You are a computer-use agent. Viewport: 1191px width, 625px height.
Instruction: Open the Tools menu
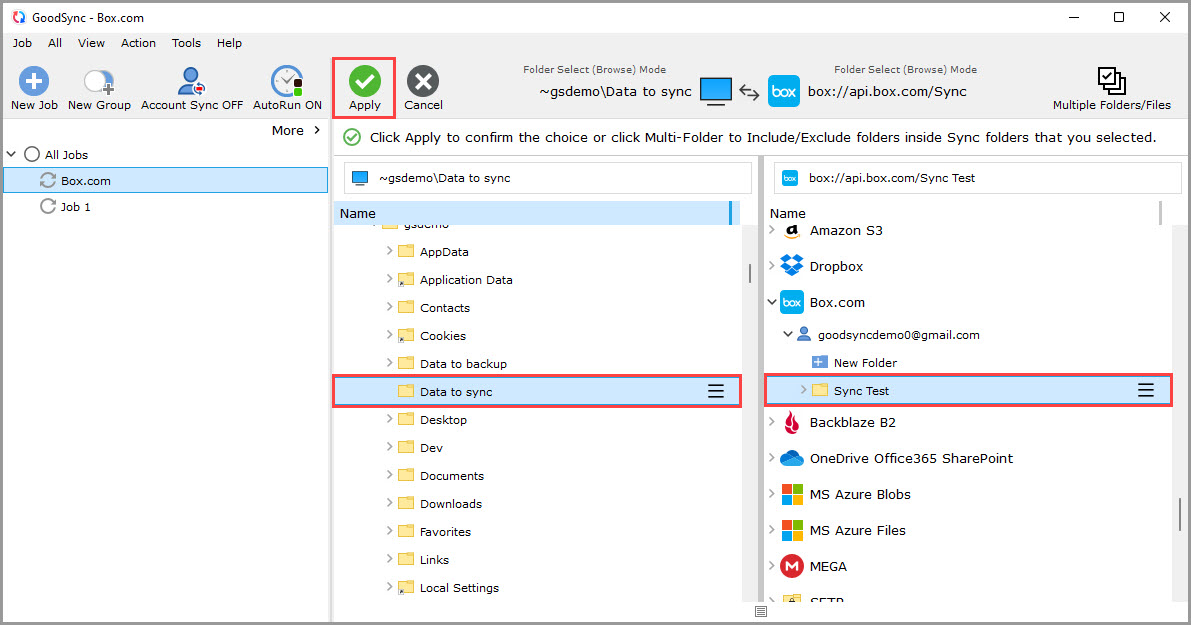pyautogui.click(x=186, y=43)
